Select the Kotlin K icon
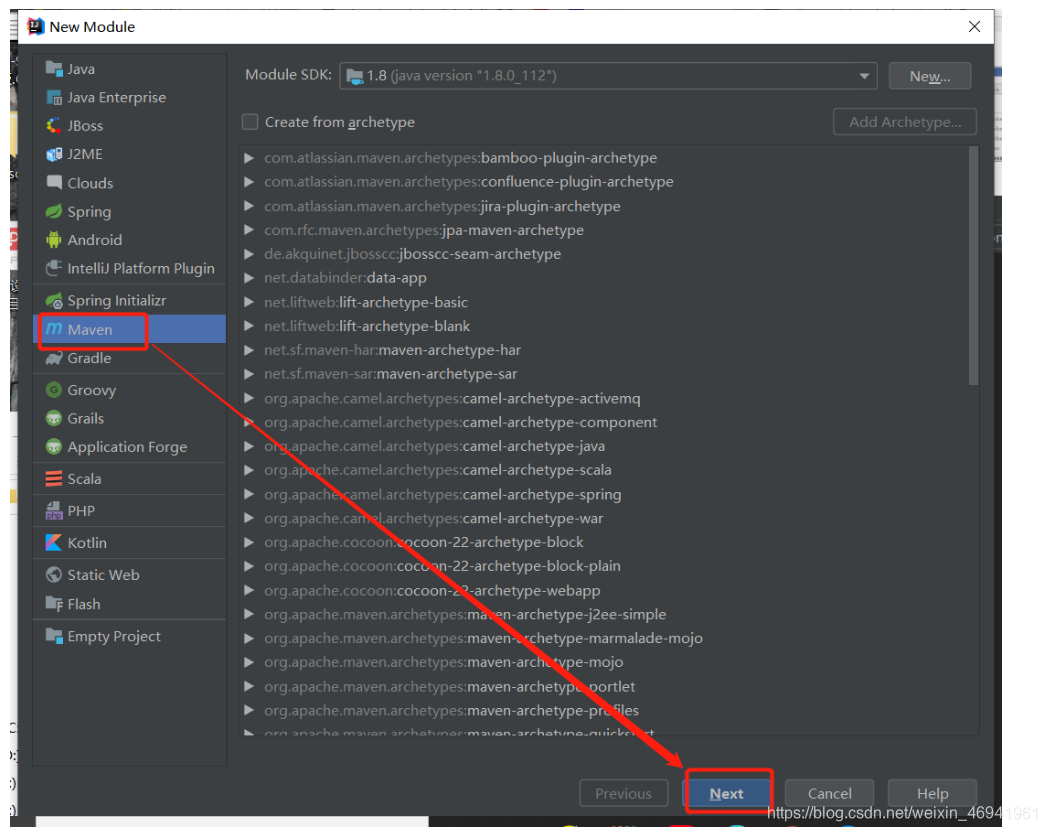The width and height of the screenshot is (1047, 832). point(53,542)
